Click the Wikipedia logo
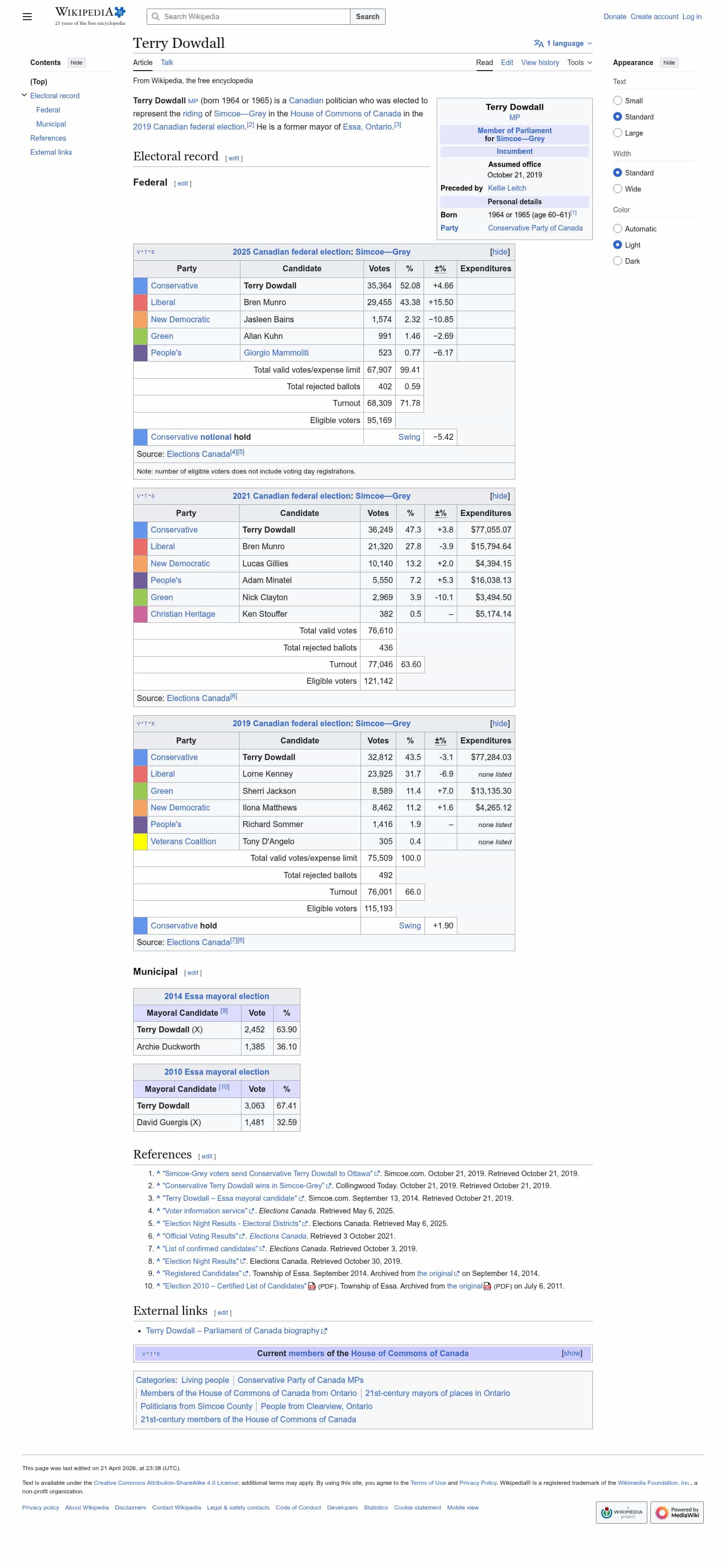 (90, 16)
